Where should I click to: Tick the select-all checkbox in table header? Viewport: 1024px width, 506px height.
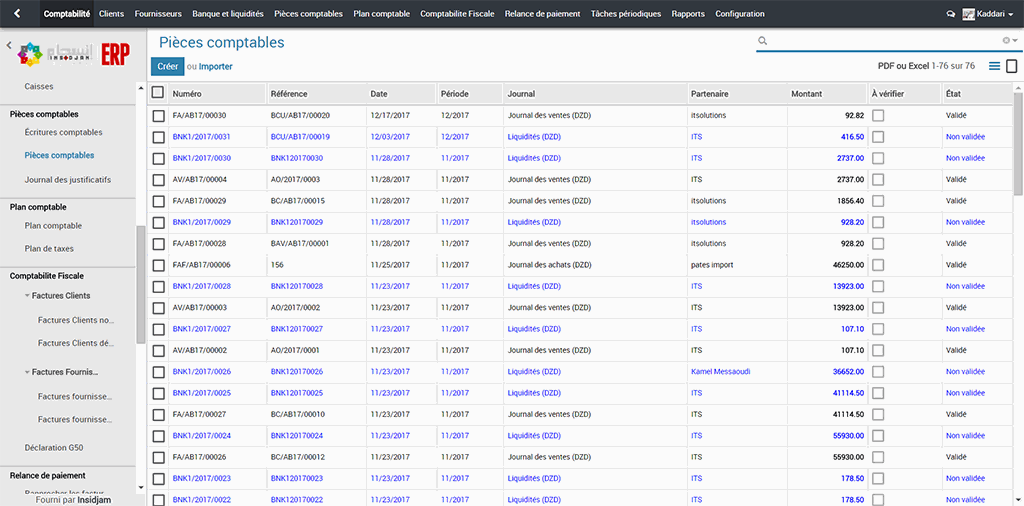click(158, 93)
